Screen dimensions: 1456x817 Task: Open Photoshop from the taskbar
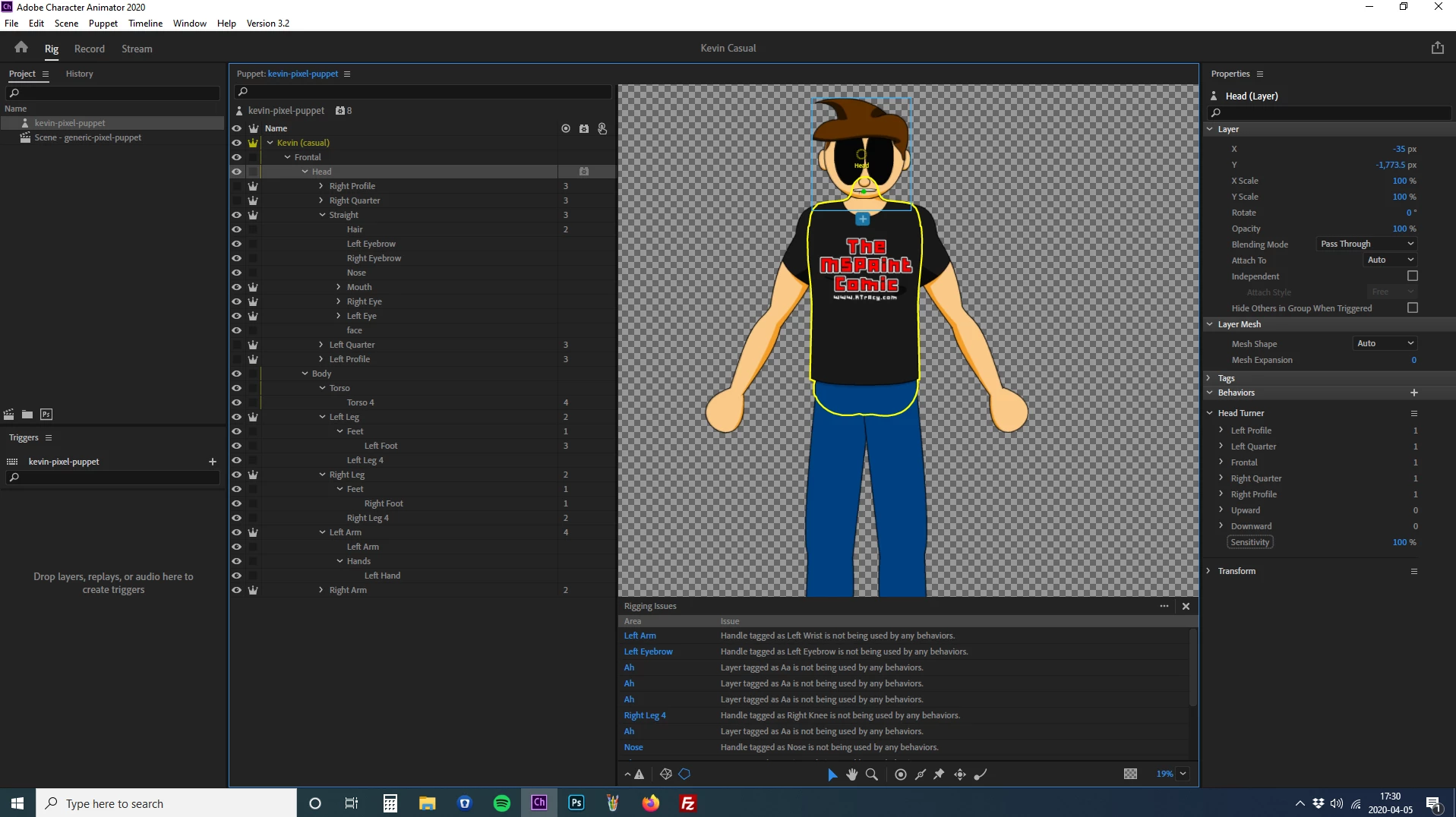[x=576, y=803]
